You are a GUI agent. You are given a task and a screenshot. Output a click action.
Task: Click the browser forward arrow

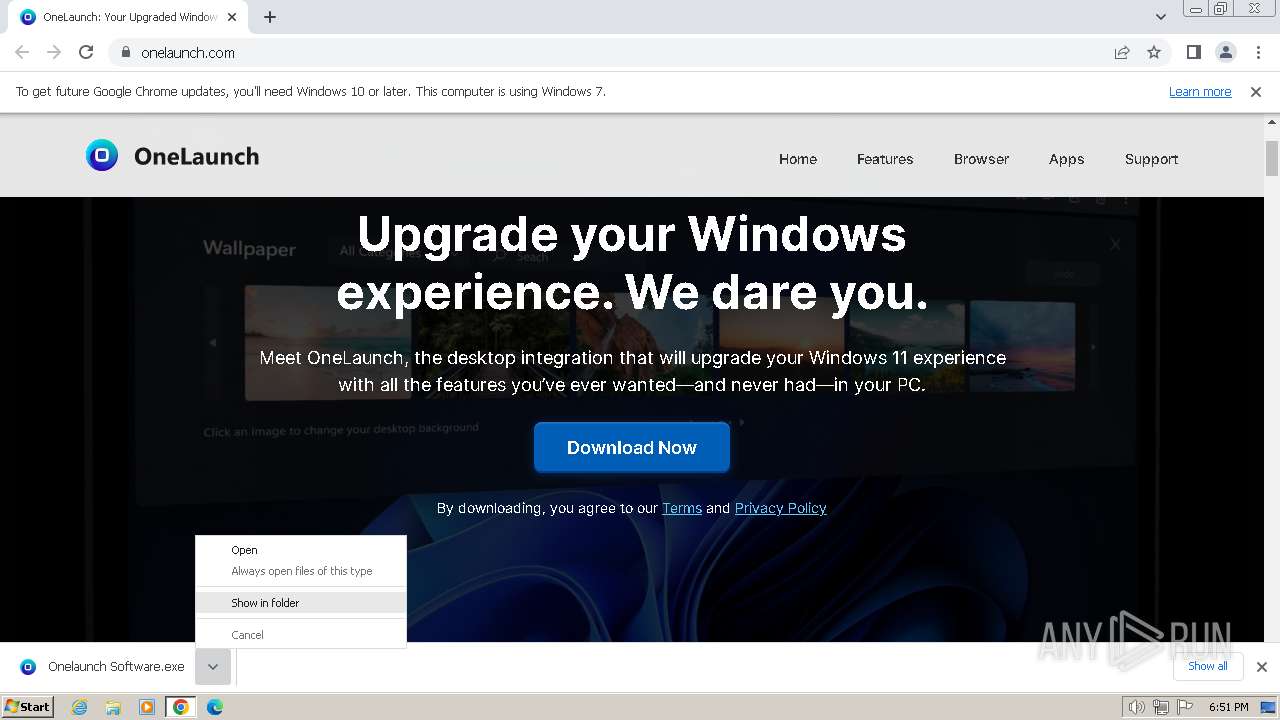(54, 52)
